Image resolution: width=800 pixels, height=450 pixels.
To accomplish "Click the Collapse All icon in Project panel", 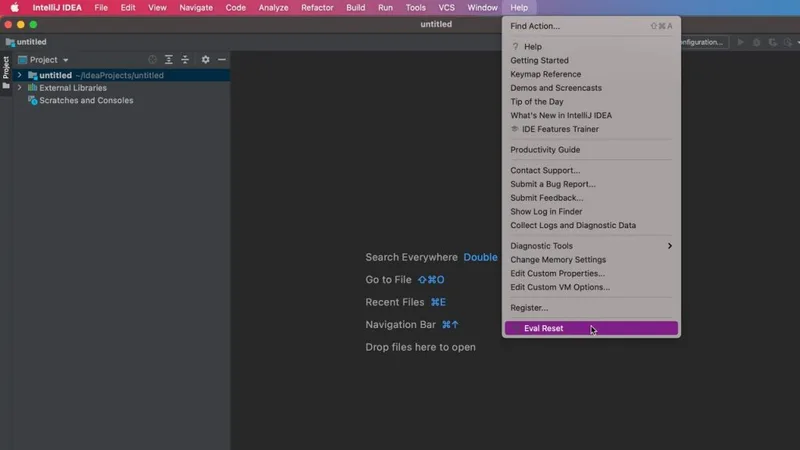I will tap(185, 60).
